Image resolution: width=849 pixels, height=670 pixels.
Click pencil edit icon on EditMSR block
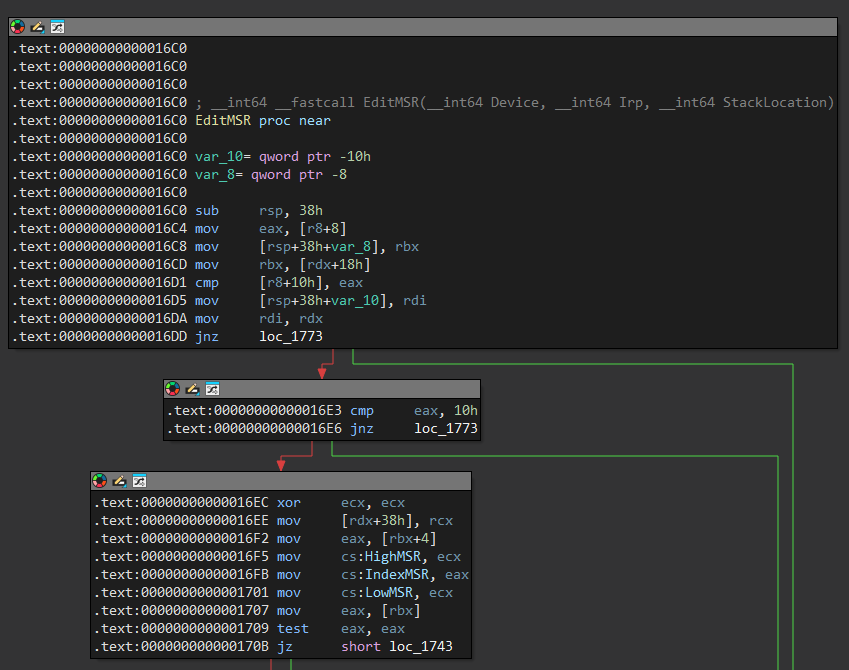pos(37,27)
